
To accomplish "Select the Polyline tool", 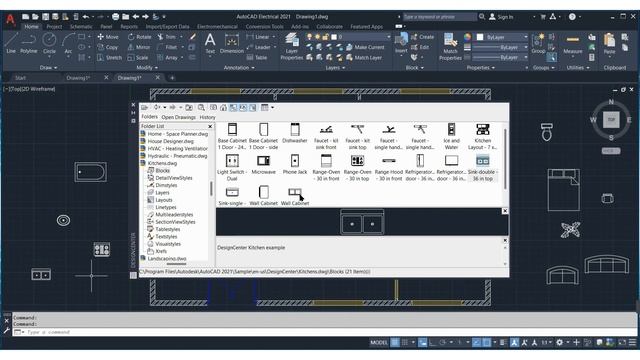I will (x=29, y=43).
